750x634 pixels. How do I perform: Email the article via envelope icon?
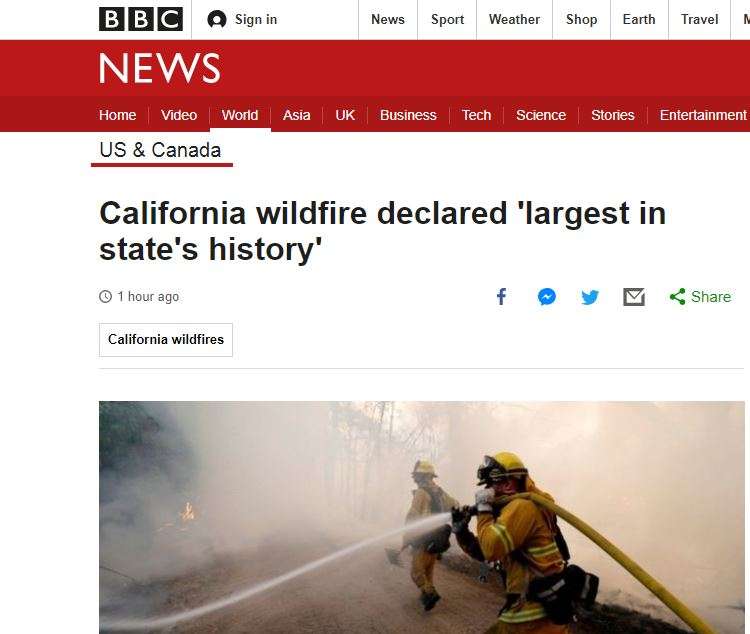click(x=634, y=297)
